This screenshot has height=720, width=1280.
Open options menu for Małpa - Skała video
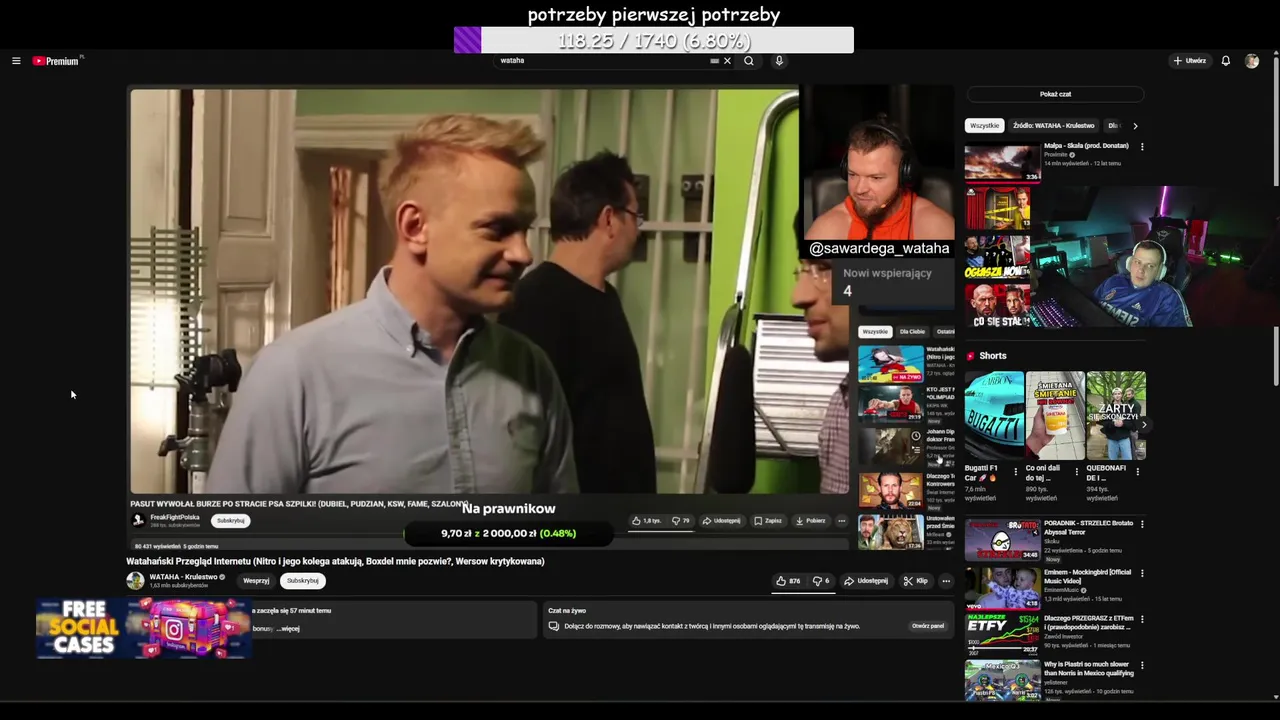pyautogui.click(x=1142, y=147)
